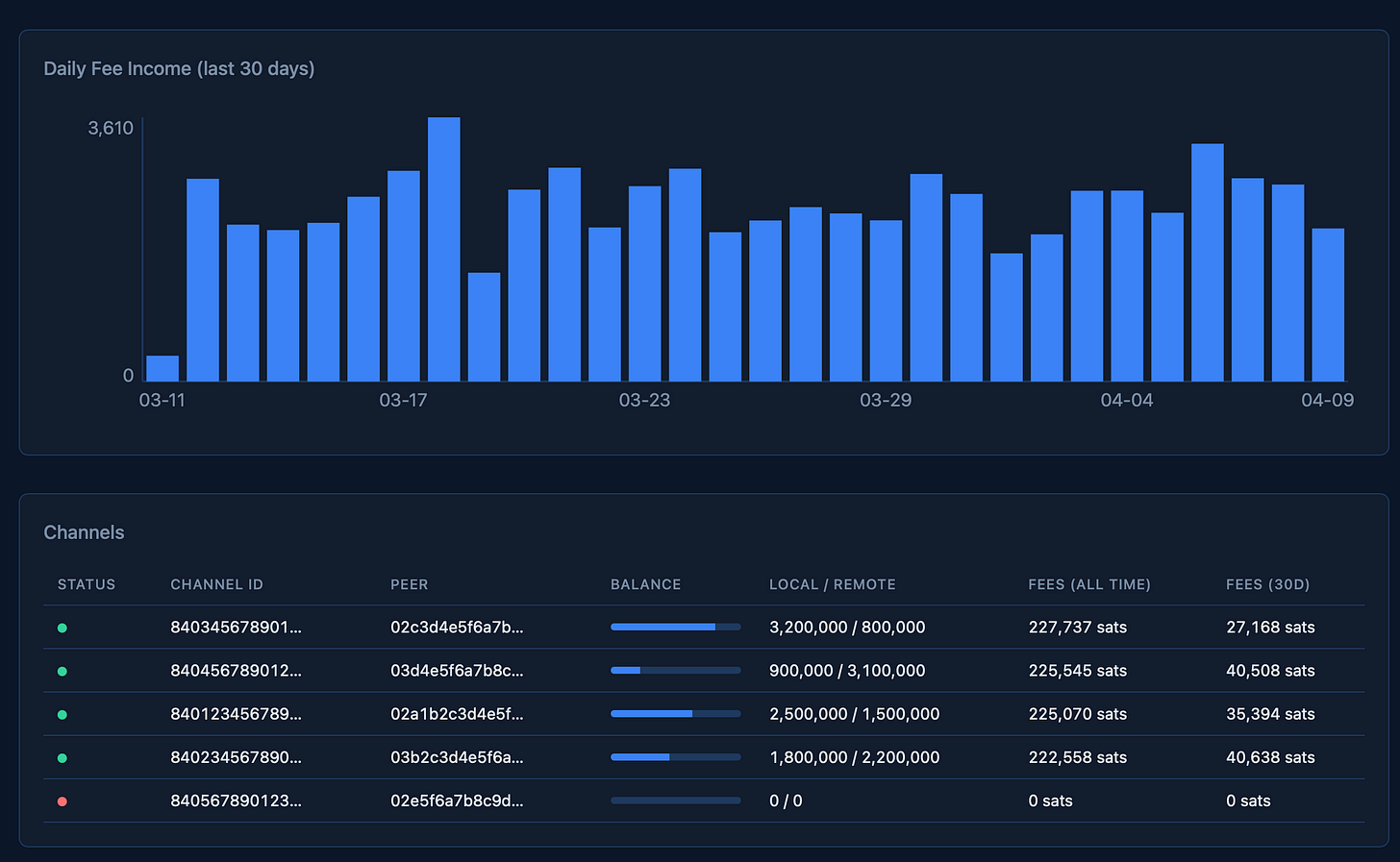Click the empty balance bar for channel 840567890123
This screenshot has width=1400, height=862.
click(676, 800)
